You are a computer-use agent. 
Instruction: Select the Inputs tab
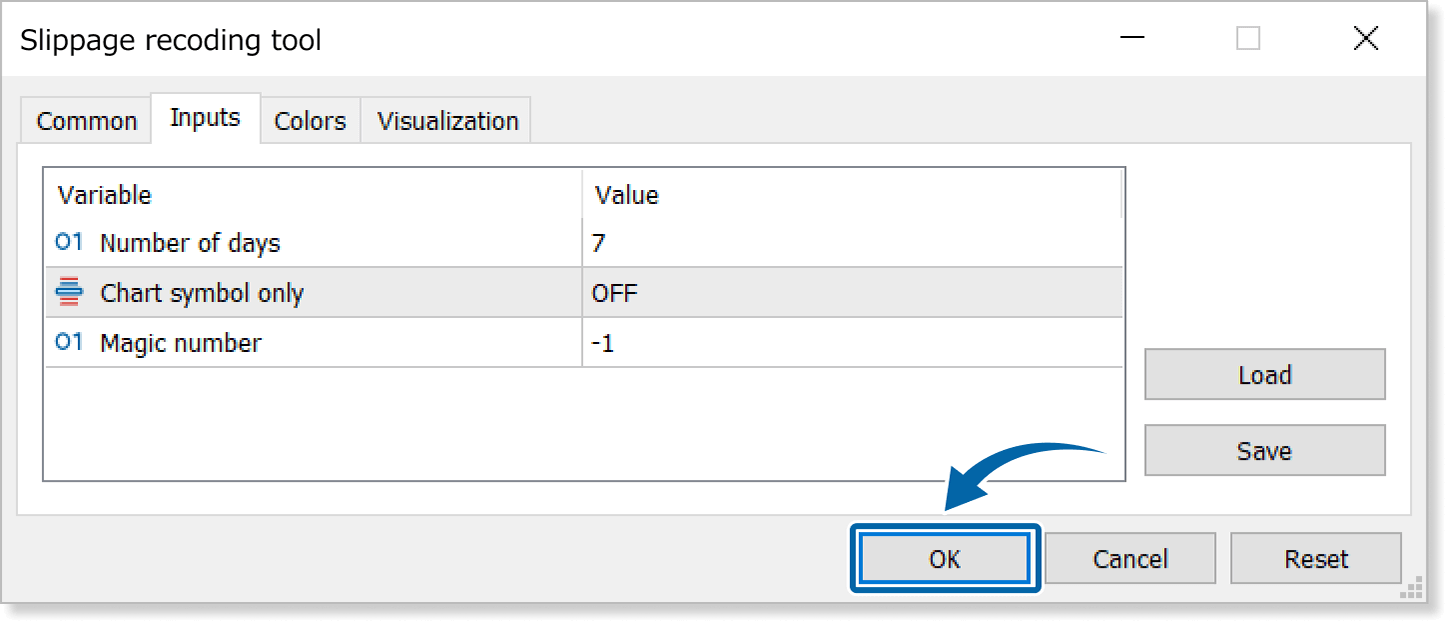pos(205,118)
